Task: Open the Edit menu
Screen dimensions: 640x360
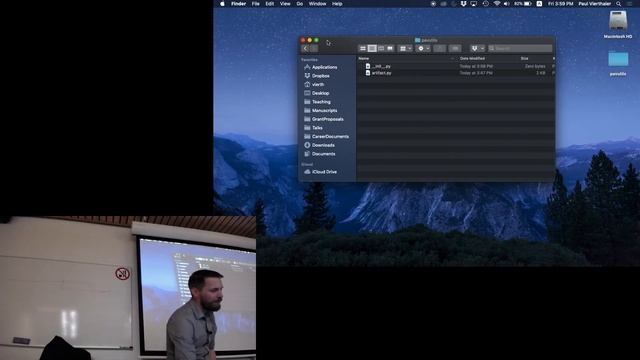Action: click(269, 4)
